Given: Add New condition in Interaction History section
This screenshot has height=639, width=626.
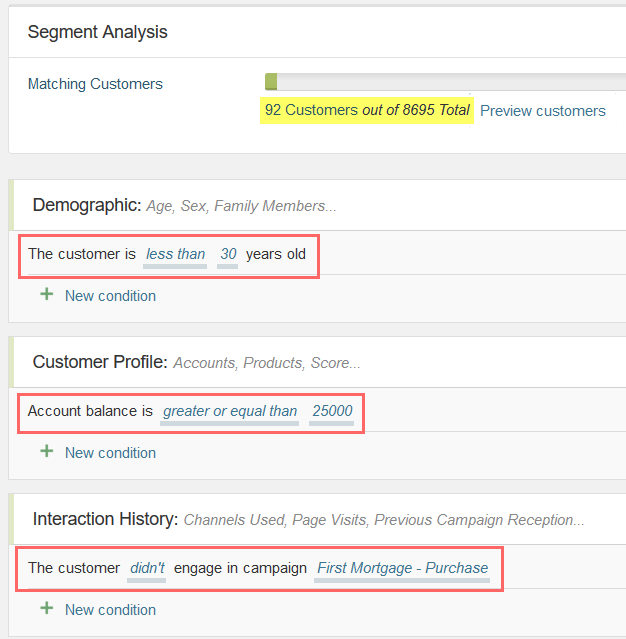Looking at the screenshot, I should pyautogui.click(x=110, y=610).
